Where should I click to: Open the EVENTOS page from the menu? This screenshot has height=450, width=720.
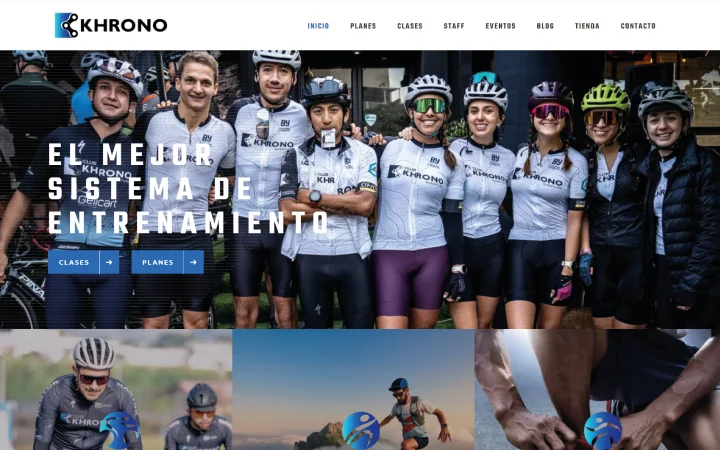click(x=501, y=26)
